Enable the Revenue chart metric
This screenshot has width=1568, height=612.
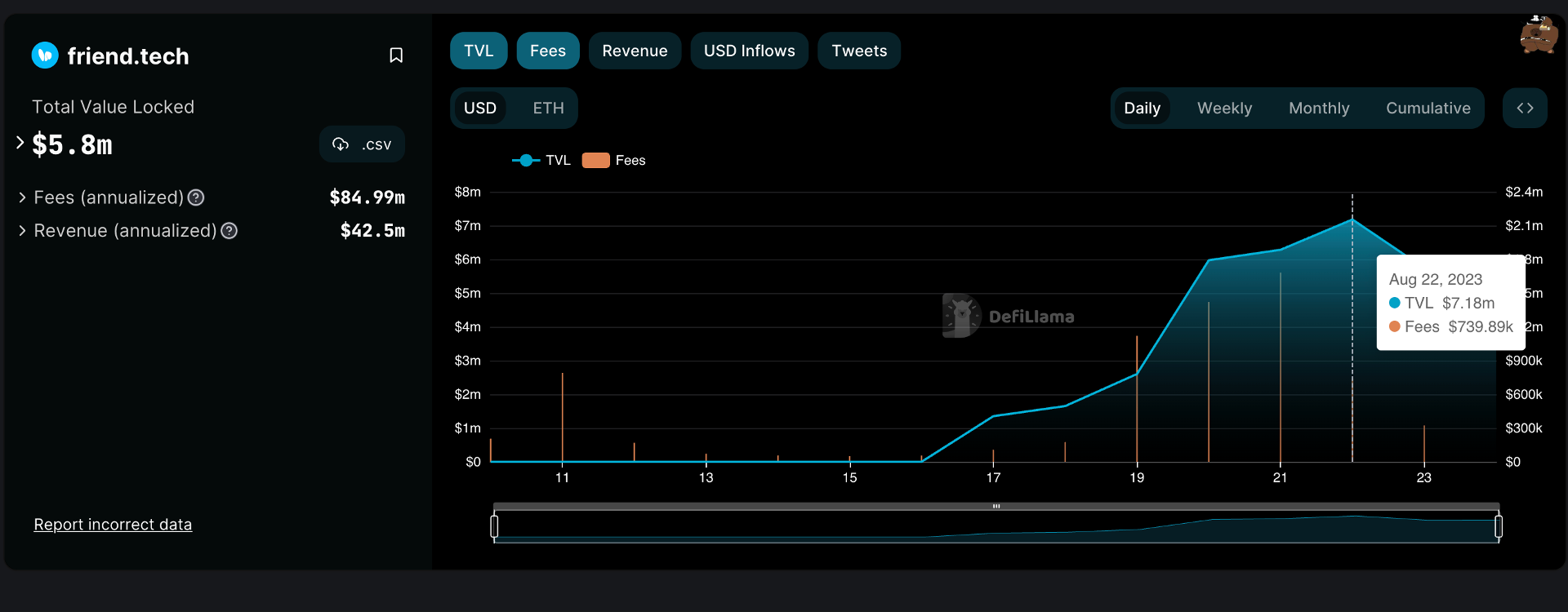coord(635,51)
